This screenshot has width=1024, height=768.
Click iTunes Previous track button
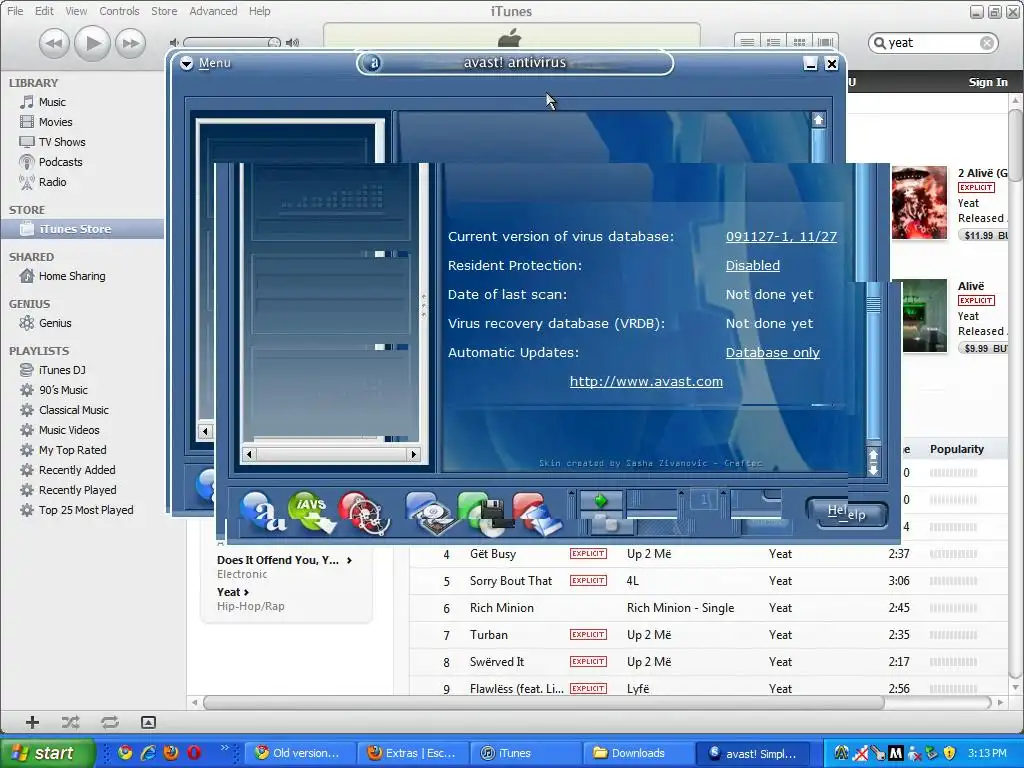click(54, 44)
